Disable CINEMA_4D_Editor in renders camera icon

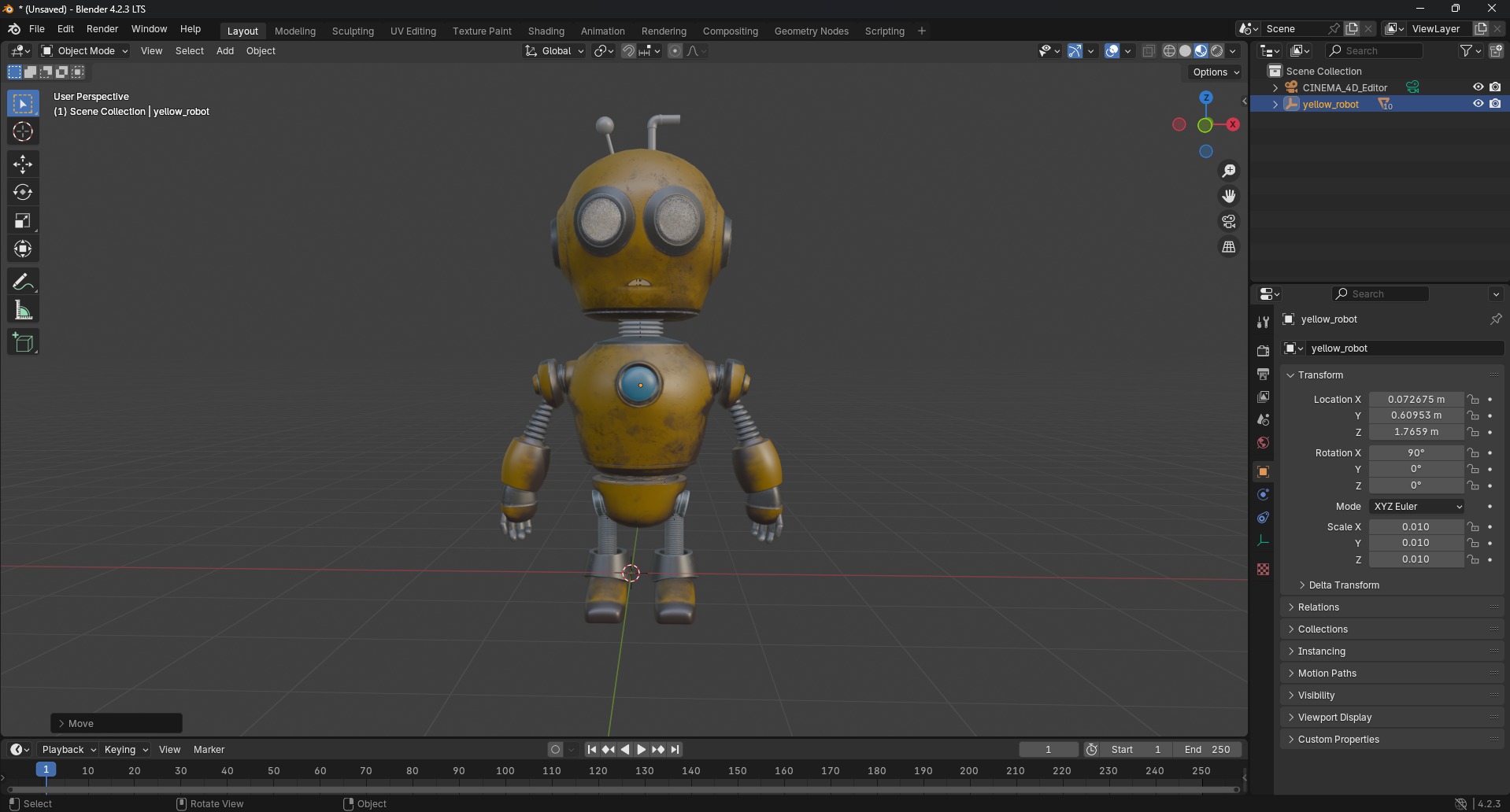tap(1495, 87)
